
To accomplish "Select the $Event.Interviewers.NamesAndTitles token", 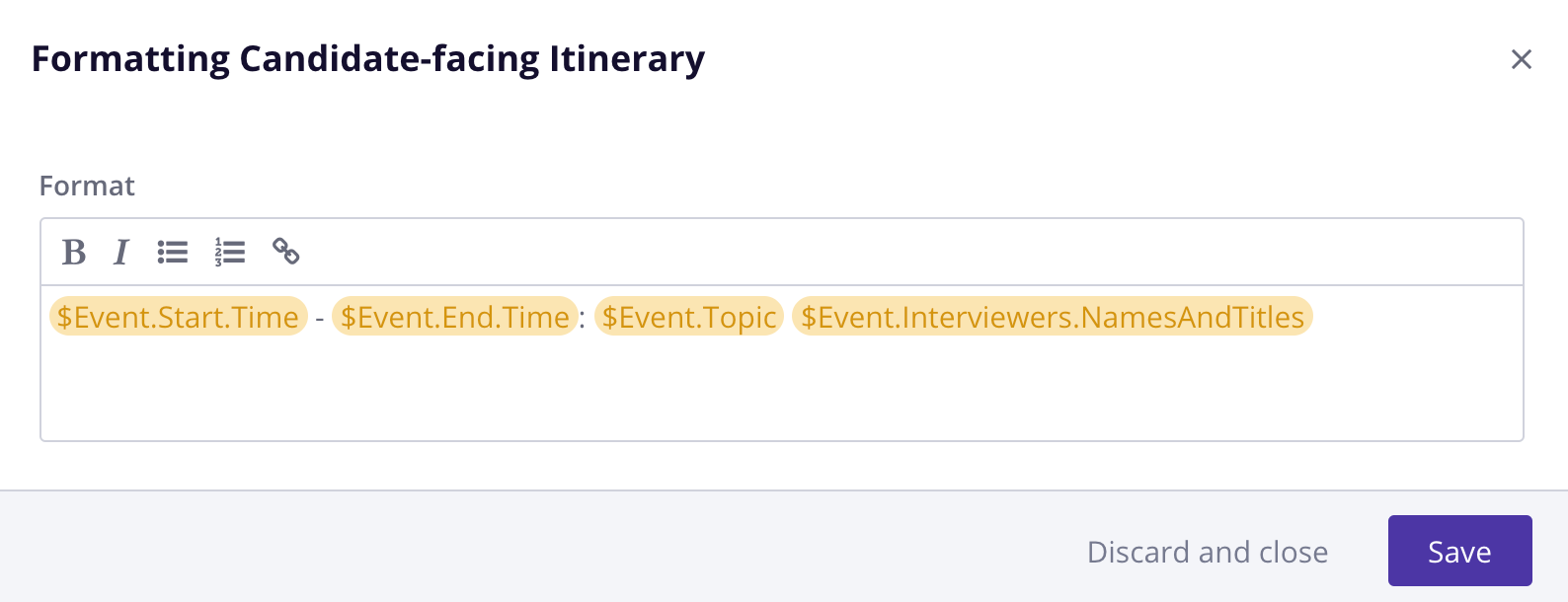I will tap(1052, 317).
